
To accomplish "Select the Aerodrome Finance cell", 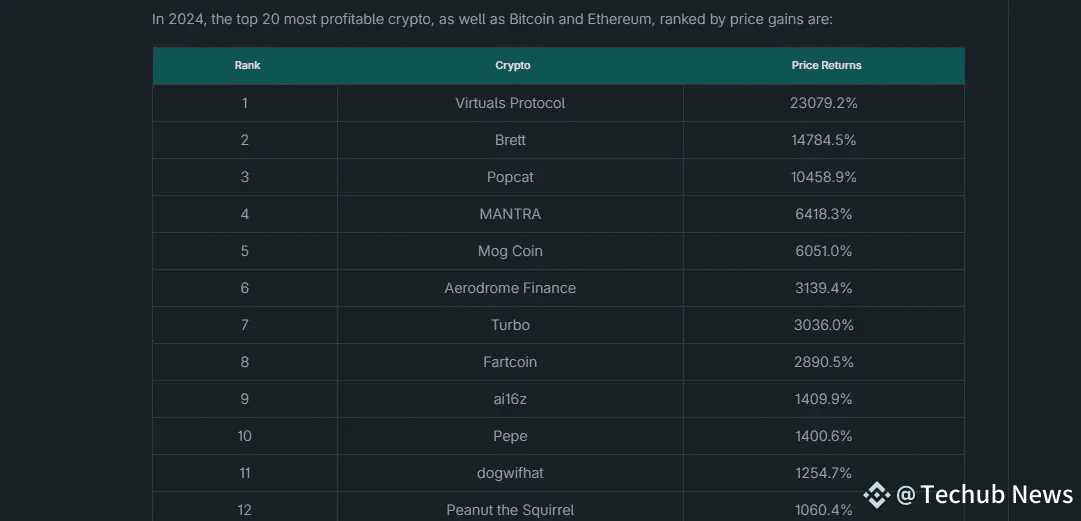I will click(x=510, y=288).
